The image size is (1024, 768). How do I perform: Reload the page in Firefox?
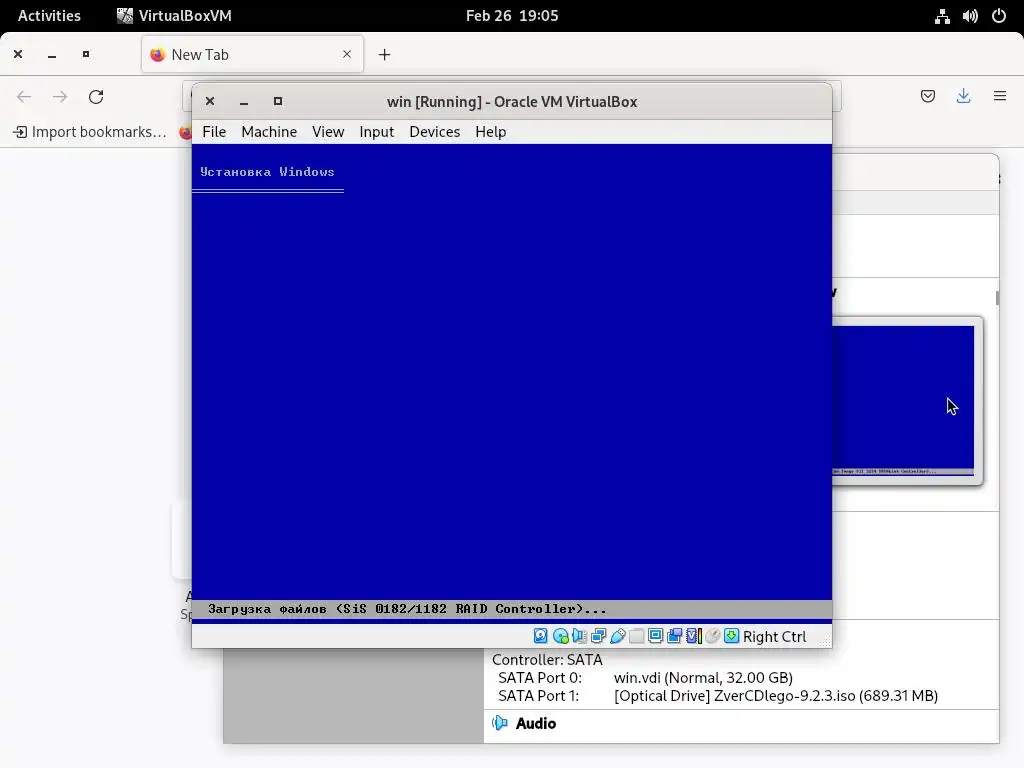96,97
